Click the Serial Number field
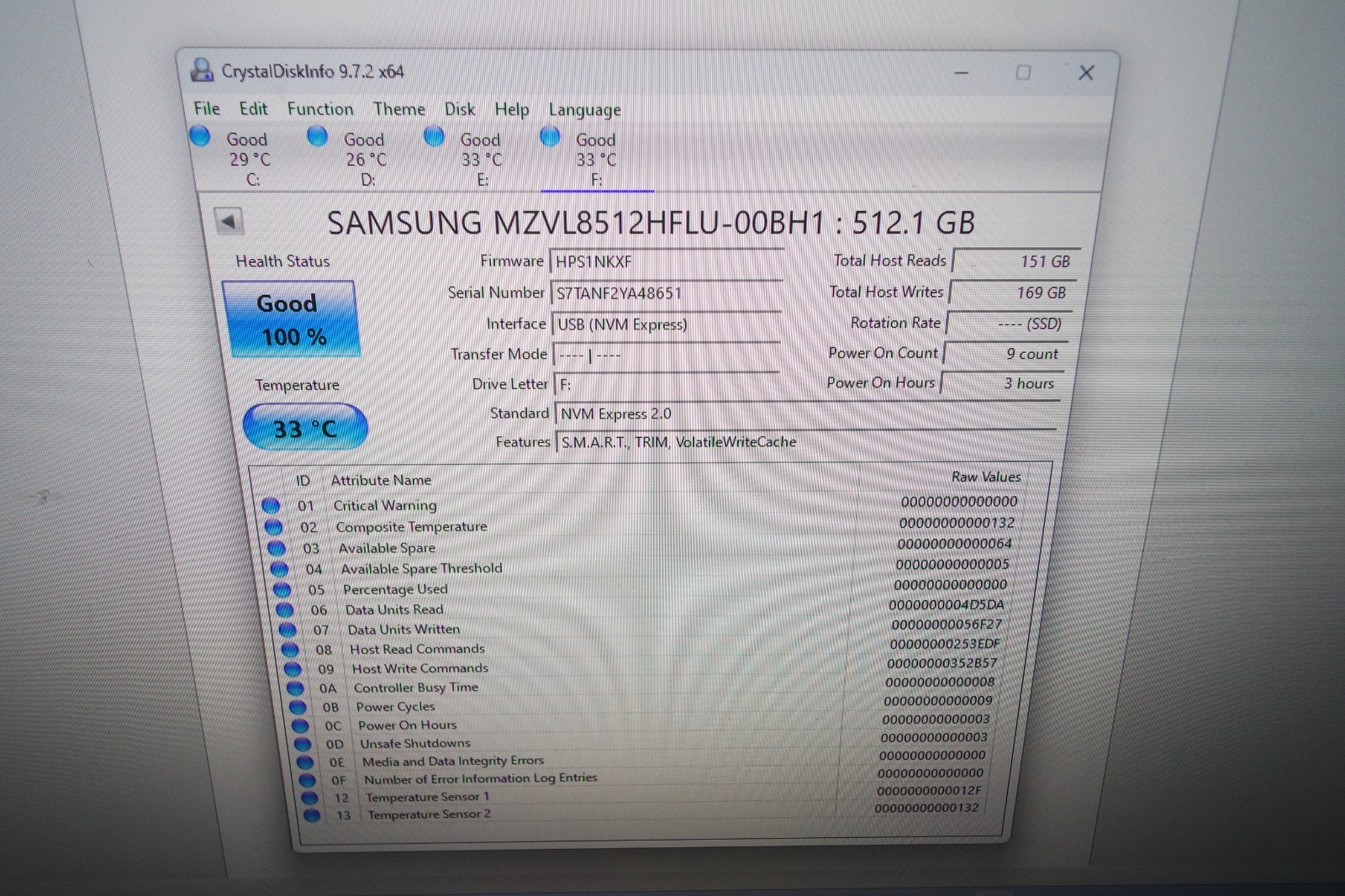The image size is (1345, 896). (667, 293)
